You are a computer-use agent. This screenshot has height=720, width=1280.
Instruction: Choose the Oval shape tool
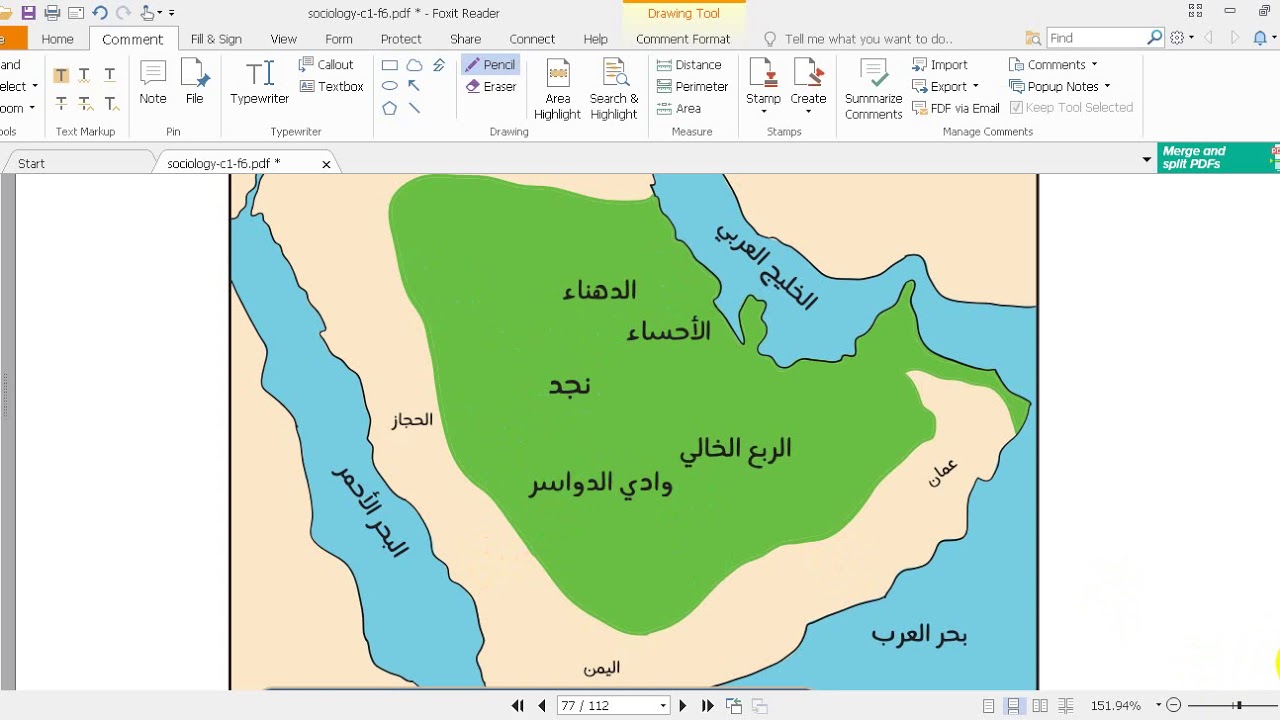pos(390,86)
